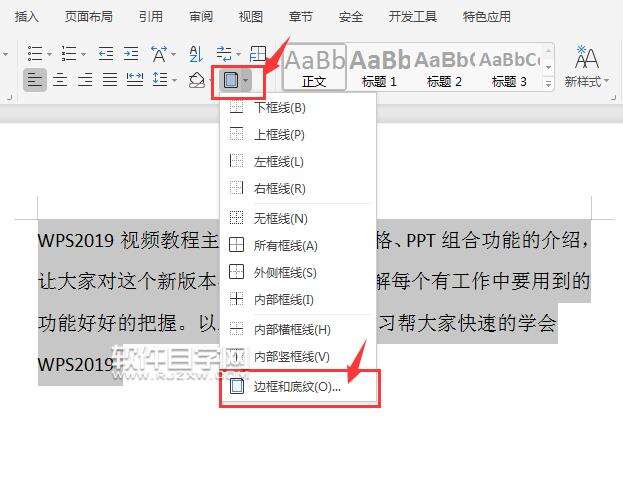Click the bulleted list icon
Screen dimensions: 623x480
tap(35, 53)
